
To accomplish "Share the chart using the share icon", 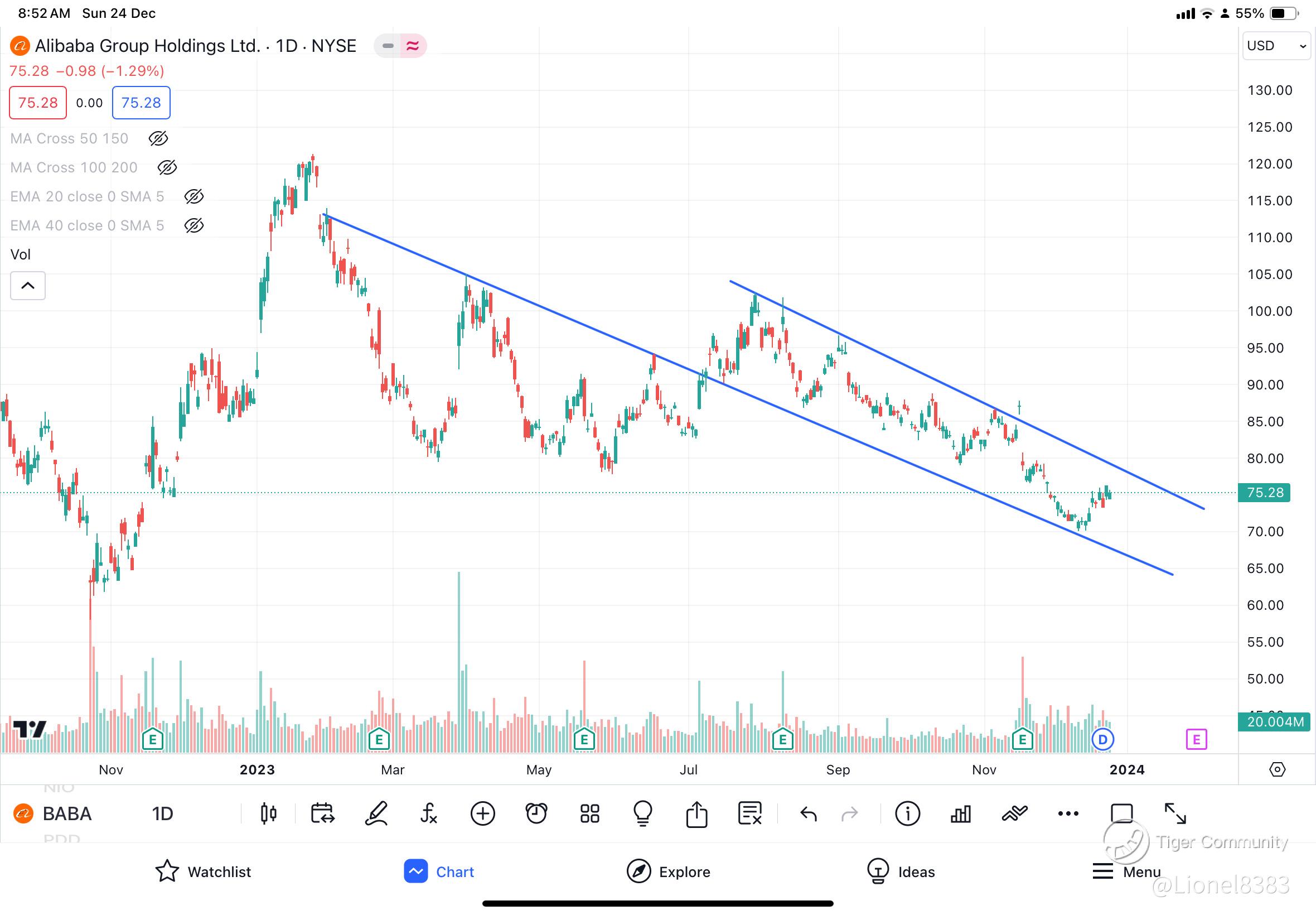I will 696,813.
